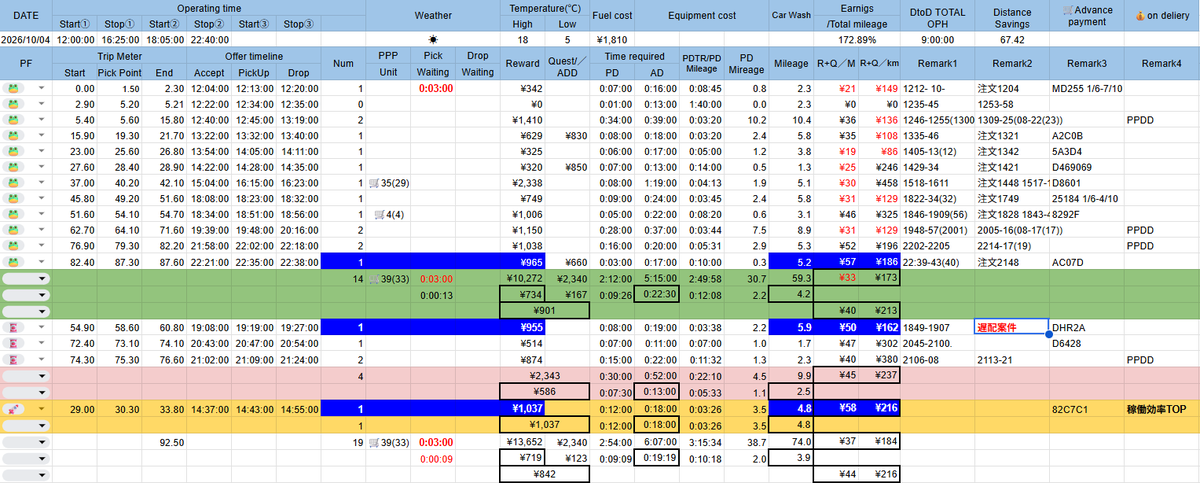
Task: Open the PF dropdown in the pink ¥2,343 totals row
Action: (x=42, y=376)
